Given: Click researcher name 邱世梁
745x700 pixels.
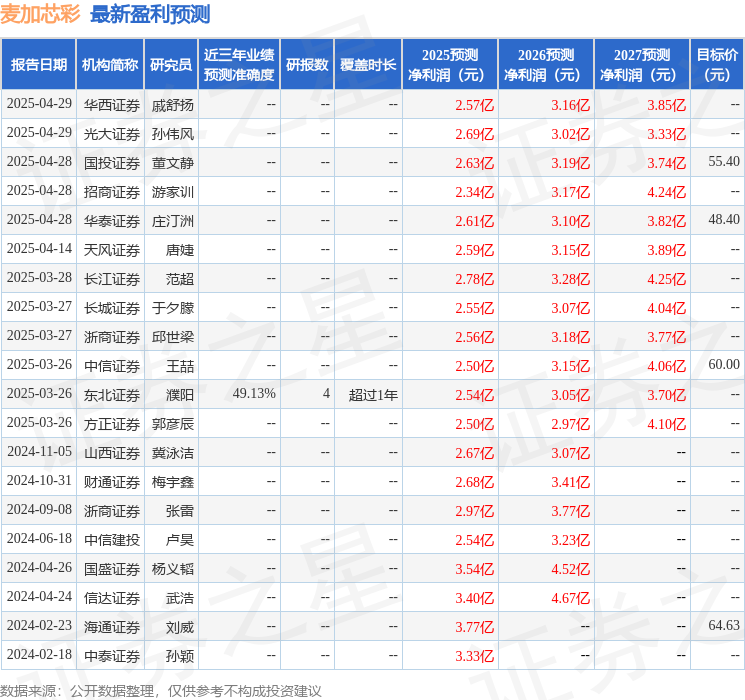Looking at the screenshot, I should pos(173,337).
